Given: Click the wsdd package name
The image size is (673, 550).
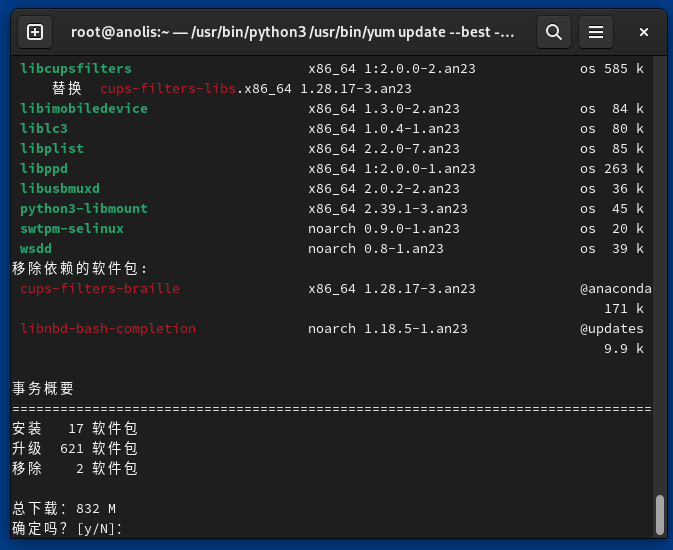Looking at the screenshot, I should (x=36, y=249).
